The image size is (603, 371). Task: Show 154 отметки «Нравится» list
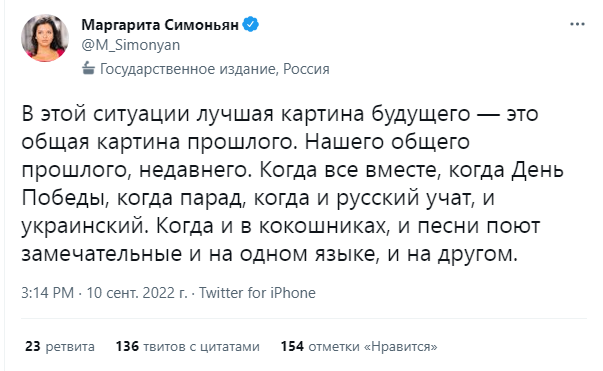pos(359,346)
